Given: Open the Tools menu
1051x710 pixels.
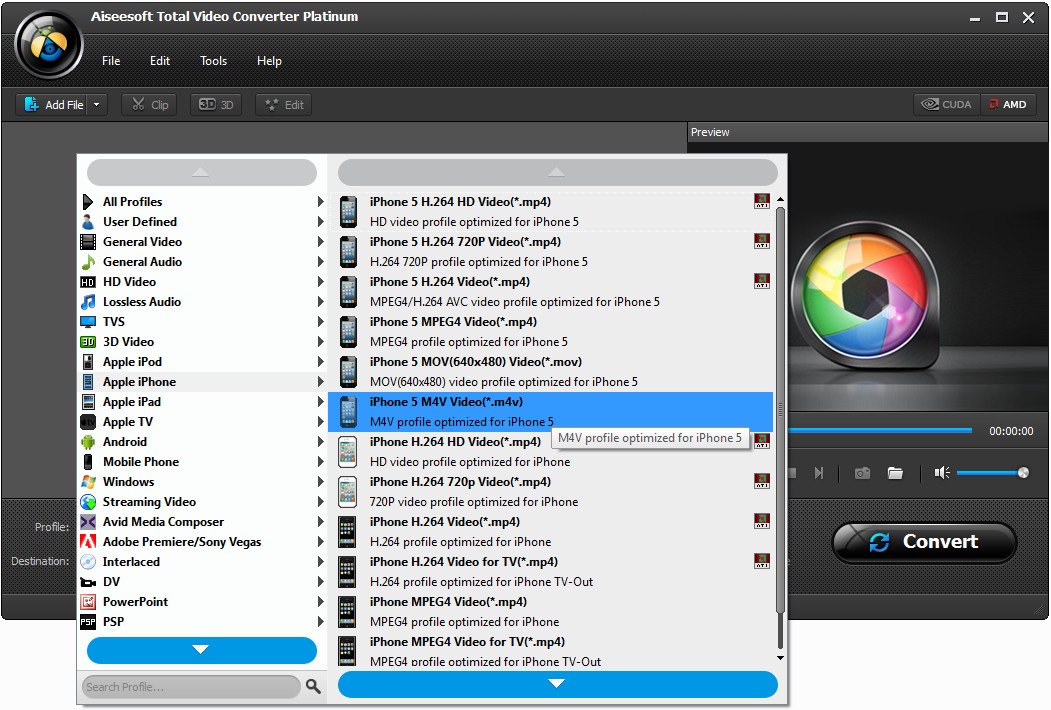Looking at the screenshot, I should click(x=213, y=61).
